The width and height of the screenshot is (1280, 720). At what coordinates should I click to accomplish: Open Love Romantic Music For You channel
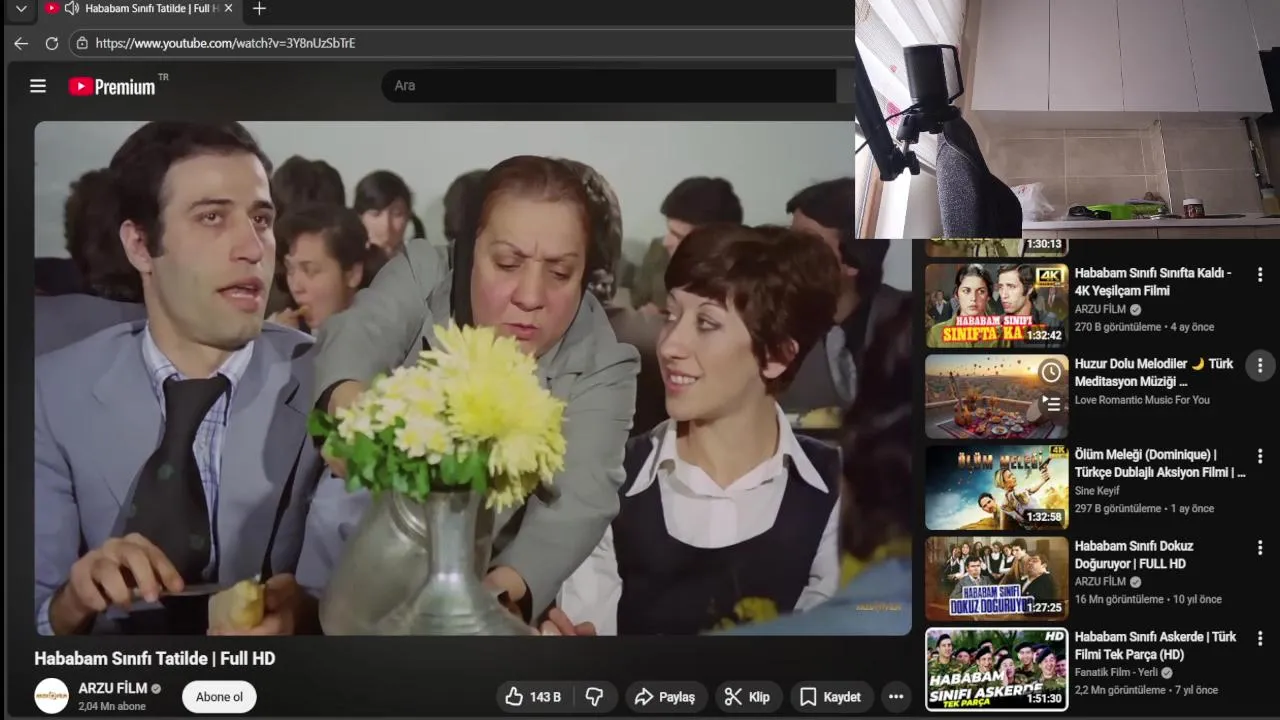click(1142, 400)
